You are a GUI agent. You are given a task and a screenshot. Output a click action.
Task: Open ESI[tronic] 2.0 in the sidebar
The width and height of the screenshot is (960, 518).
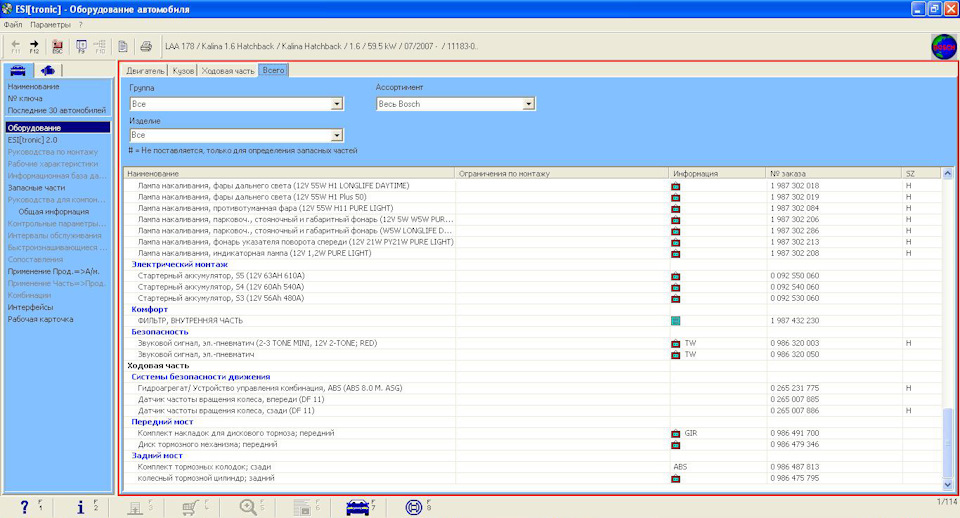pos(32,140)
